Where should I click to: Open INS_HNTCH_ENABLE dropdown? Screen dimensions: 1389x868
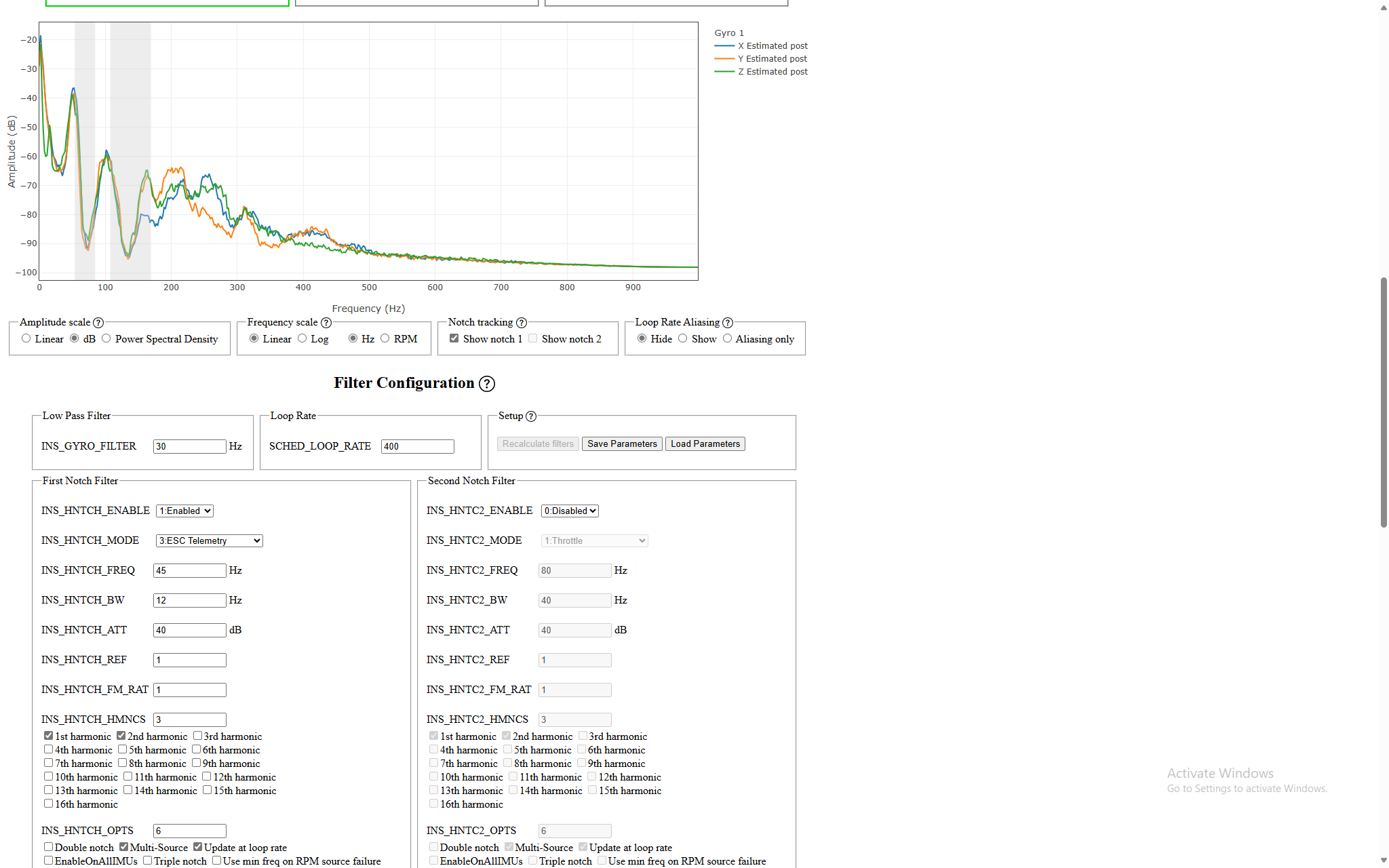click(184, 511)
